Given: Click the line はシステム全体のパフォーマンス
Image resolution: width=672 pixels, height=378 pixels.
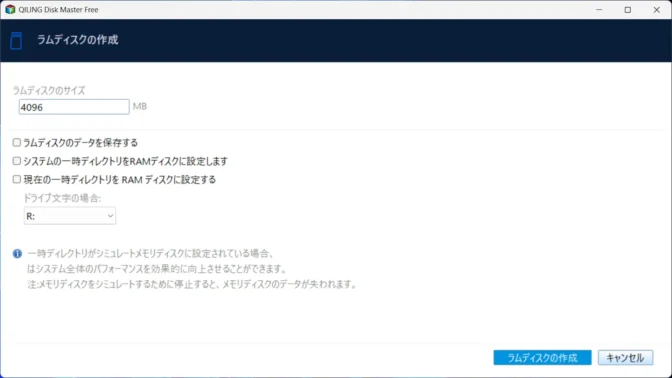Looking at the screenshot, I should coord(157,269).
